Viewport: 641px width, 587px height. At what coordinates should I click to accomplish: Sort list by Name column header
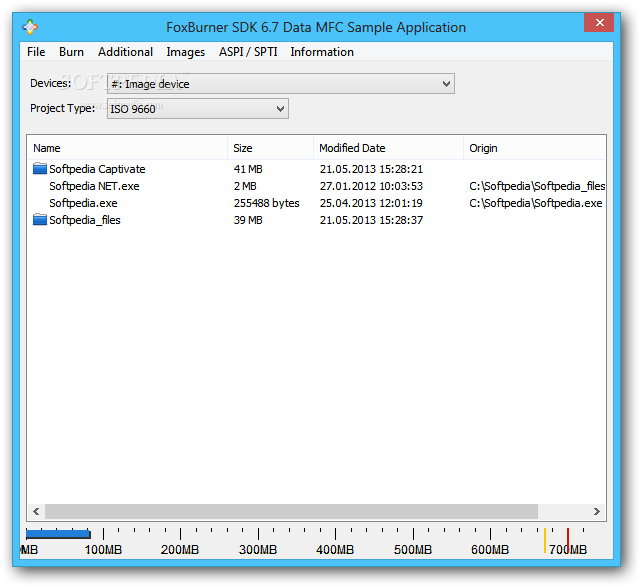coord(128,148)
